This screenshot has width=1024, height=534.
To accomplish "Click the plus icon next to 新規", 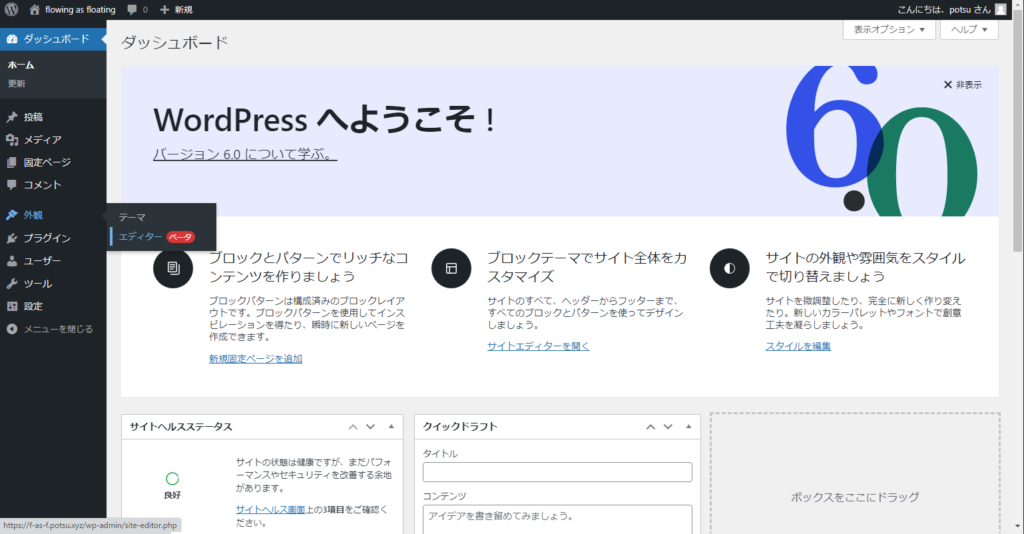I will coord(165,9).
